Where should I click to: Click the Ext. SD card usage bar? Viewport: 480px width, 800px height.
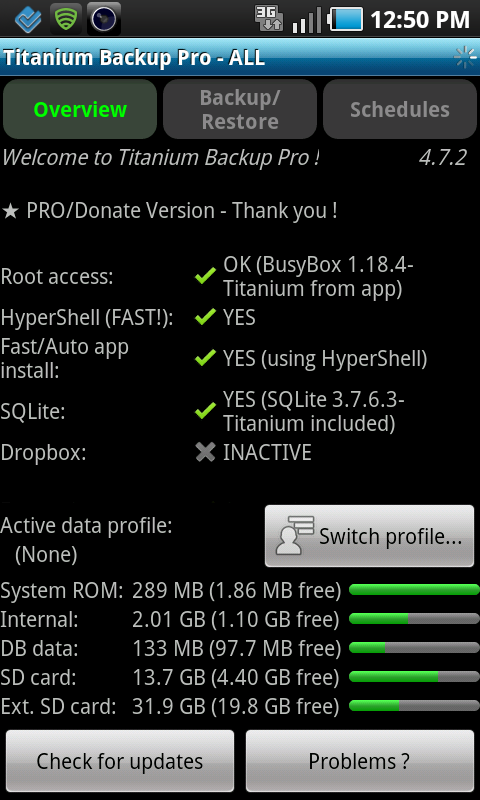point(414,706)
